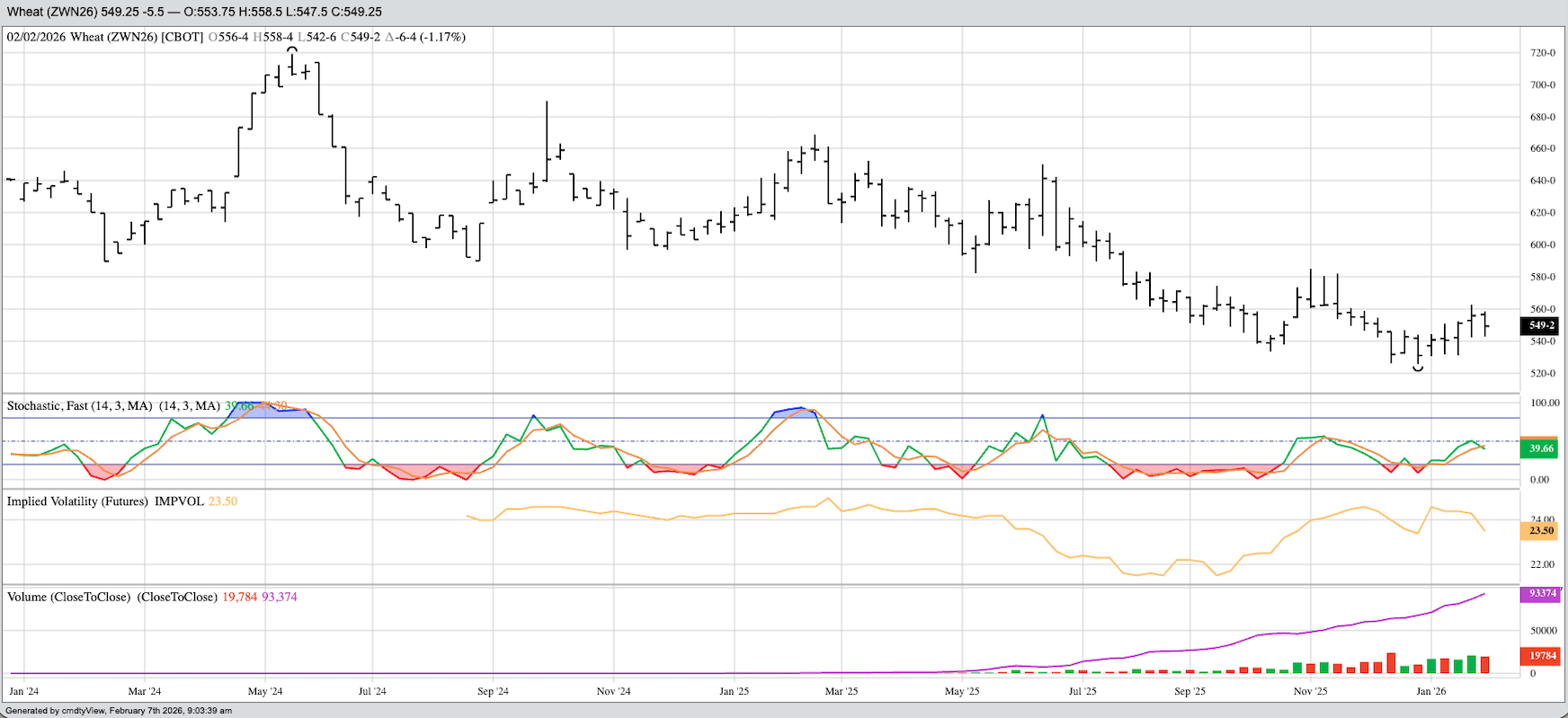
Task: Click the red 19784 volume badge
Action: [1542, 656]
